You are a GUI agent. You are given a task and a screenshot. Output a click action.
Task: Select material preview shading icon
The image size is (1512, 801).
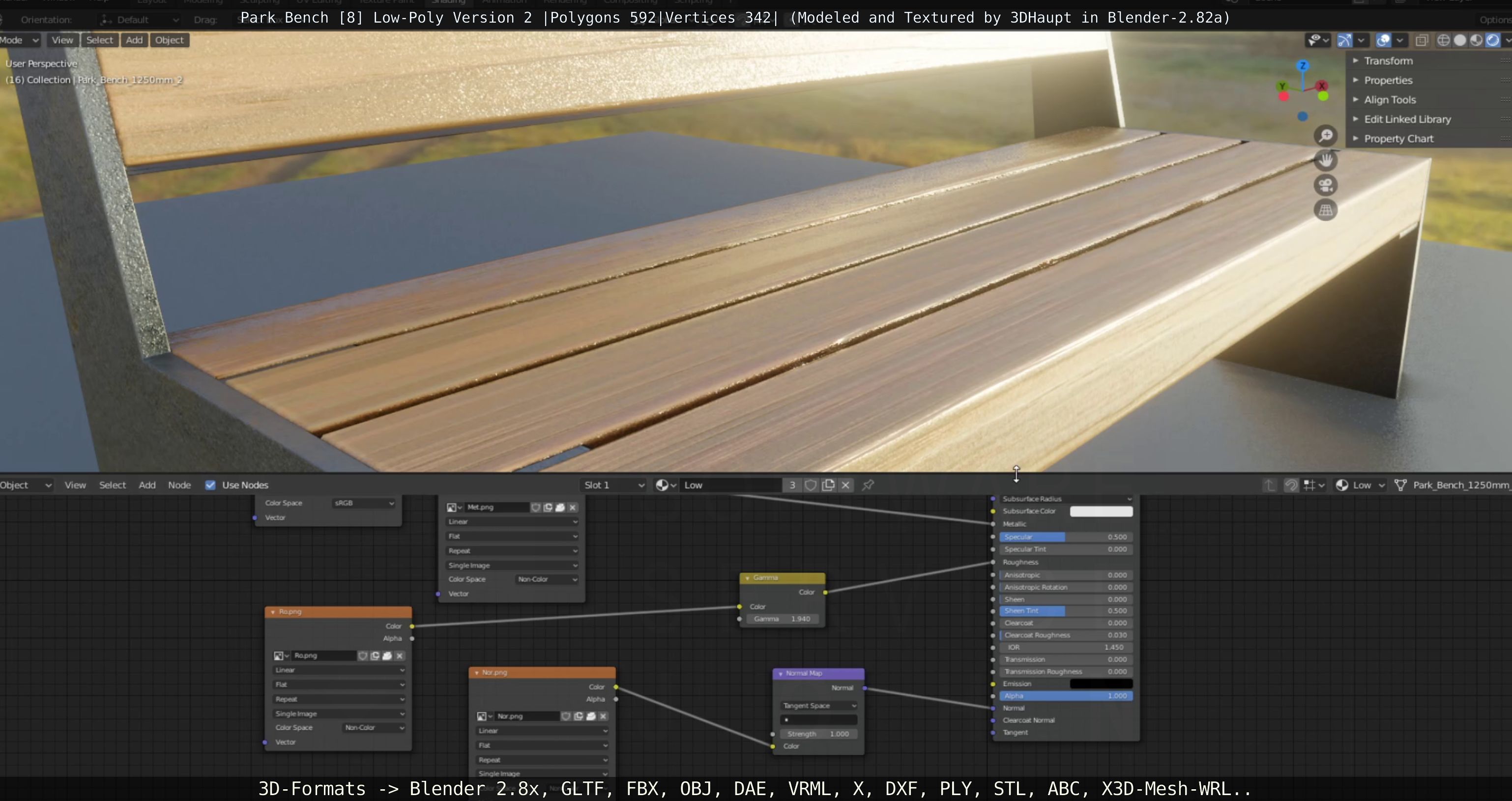[x=1476, y=40]
